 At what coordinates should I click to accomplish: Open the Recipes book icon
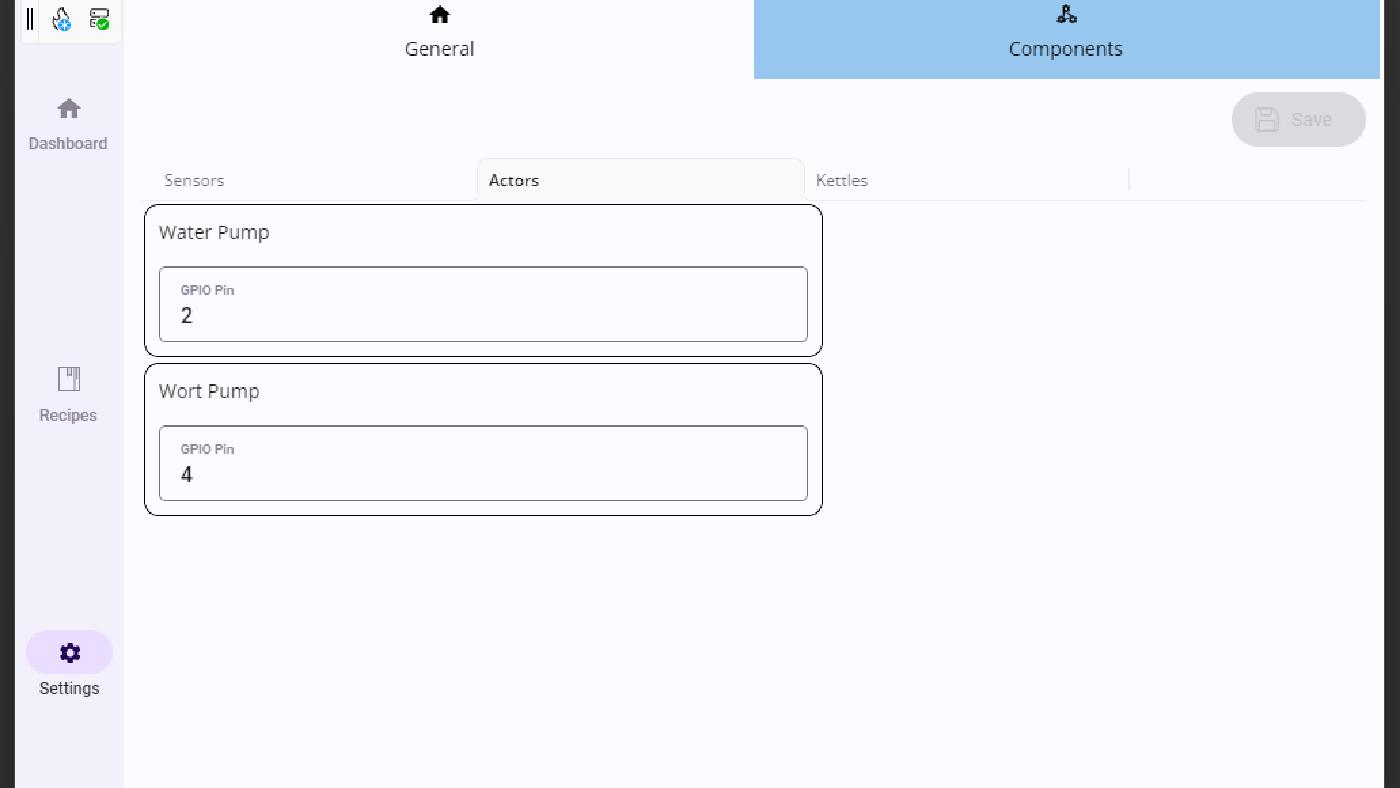(x=69, y=379)
